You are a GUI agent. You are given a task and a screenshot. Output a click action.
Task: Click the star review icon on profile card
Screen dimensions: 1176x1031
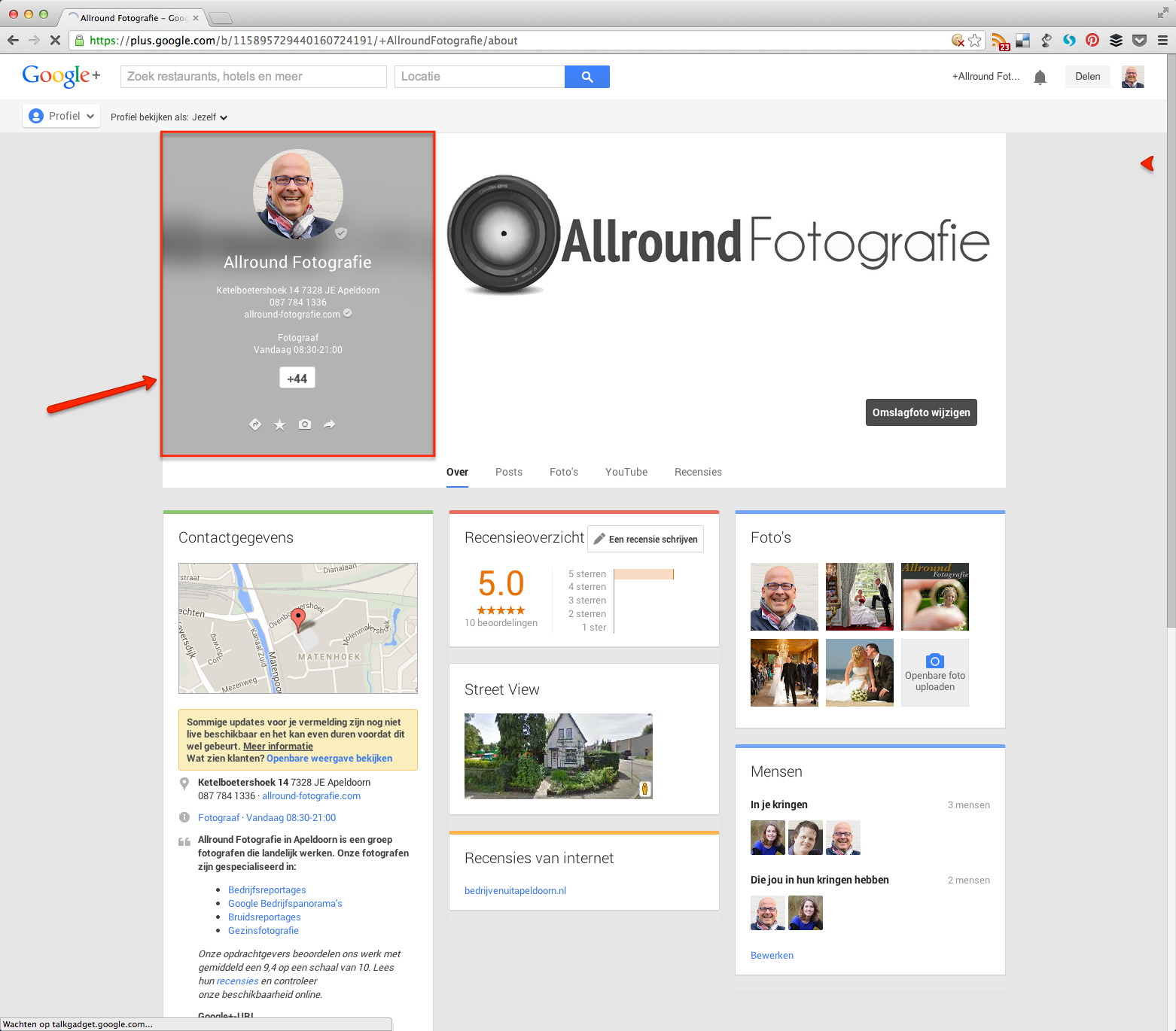[279, 424]
